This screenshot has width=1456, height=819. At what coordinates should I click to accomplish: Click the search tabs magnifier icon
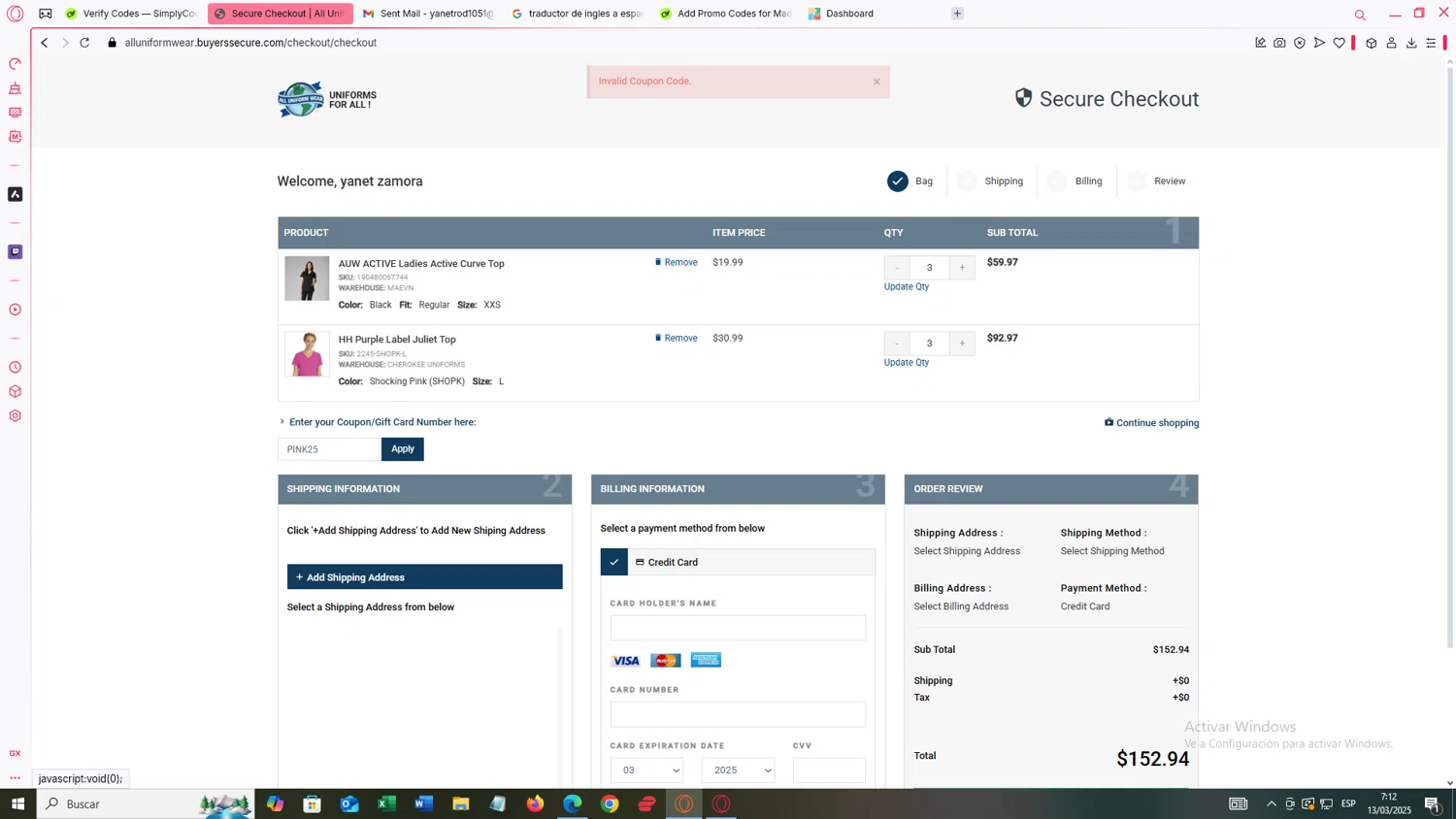[1360, 15]
